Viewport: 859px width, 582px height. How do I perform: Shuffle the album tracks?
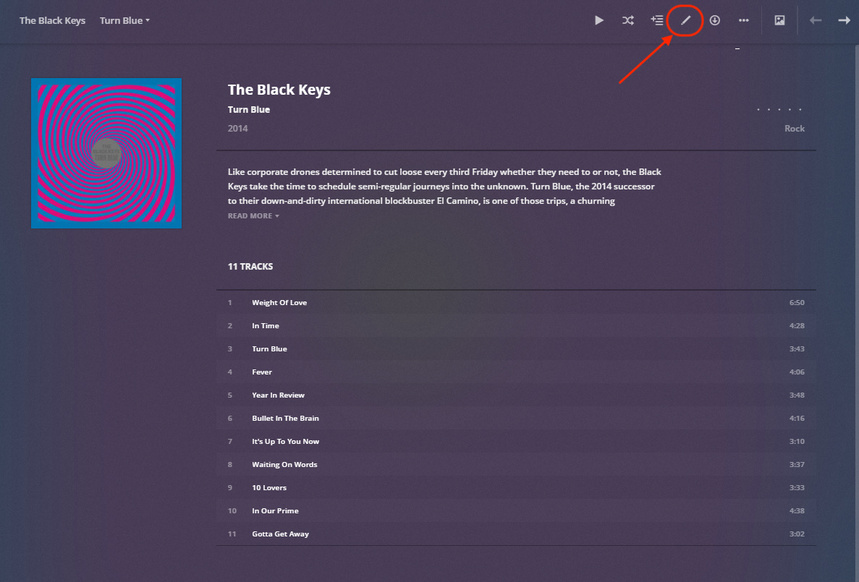pos(628,20)
